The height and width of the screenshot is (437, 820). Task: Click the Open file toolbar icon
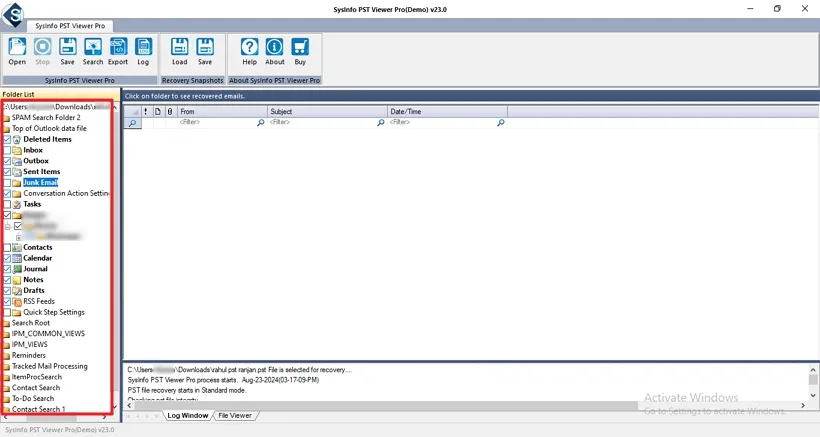click(17, 47)
